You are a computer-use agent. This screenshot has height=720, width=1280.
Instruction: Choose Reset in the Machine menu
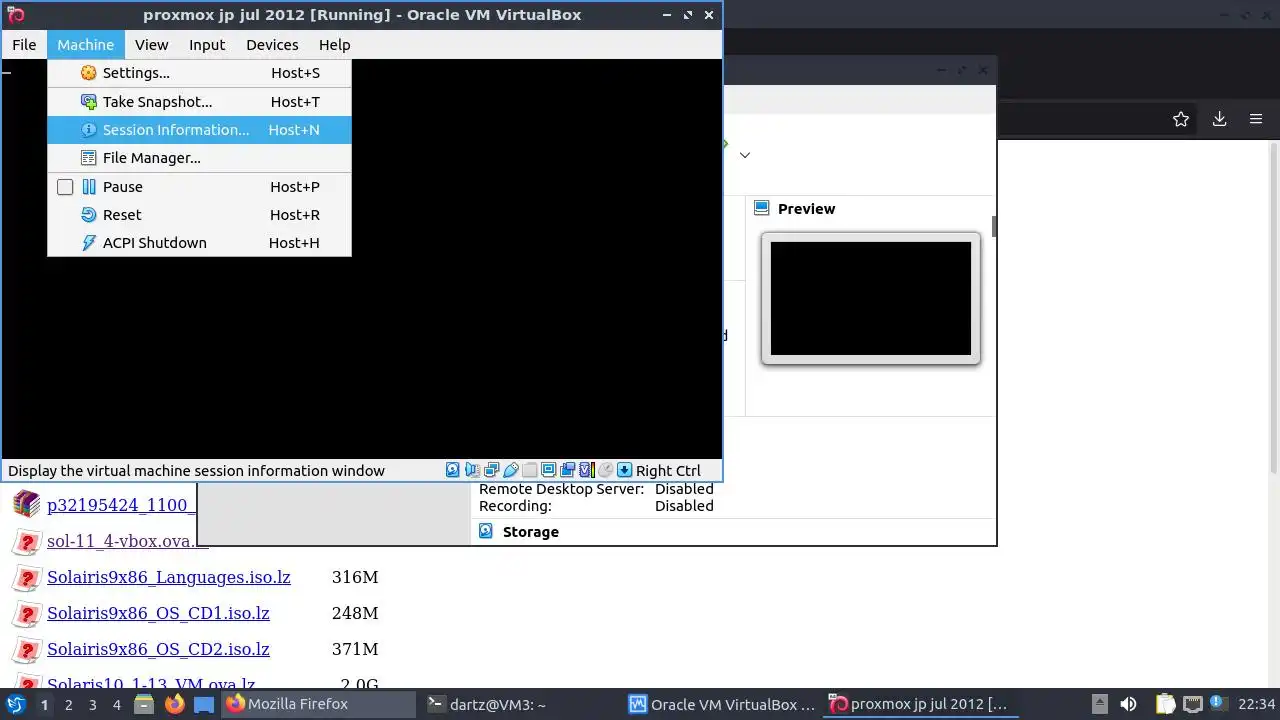[x=199, y=215]
